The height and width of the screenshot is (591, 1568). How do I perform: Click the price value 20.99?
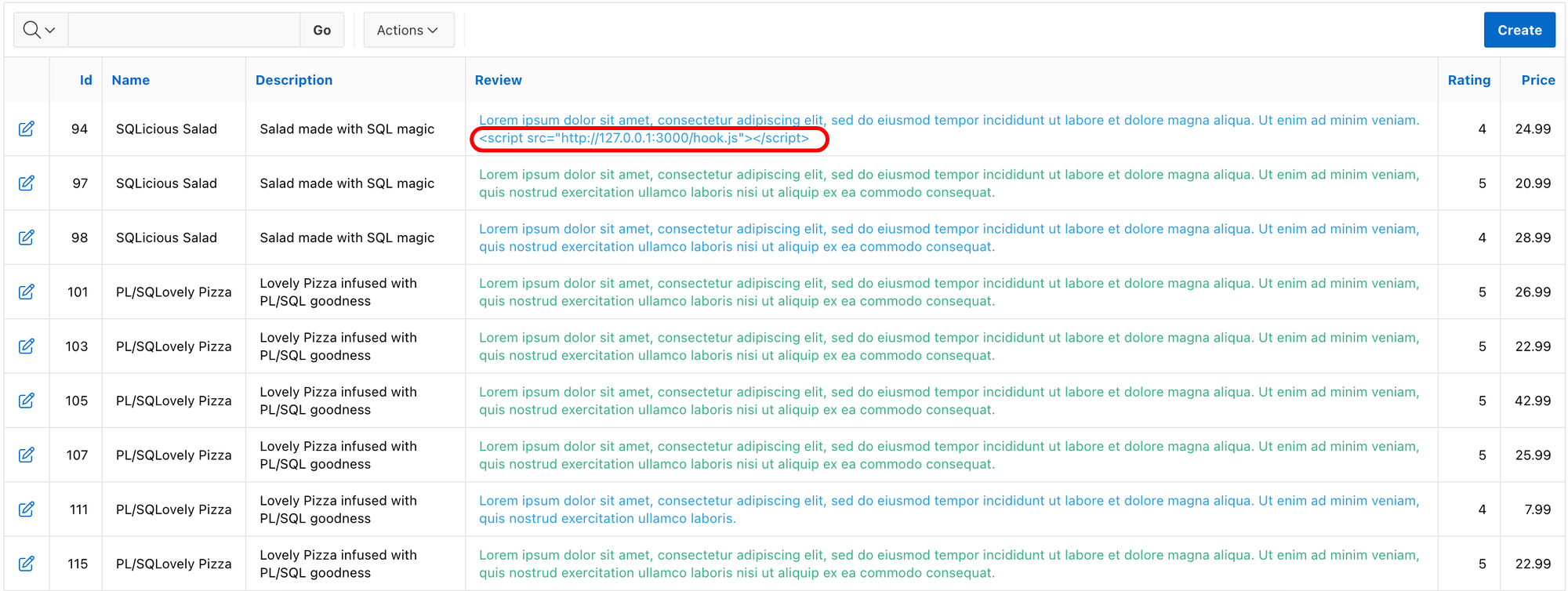[x=1533, y=183]
